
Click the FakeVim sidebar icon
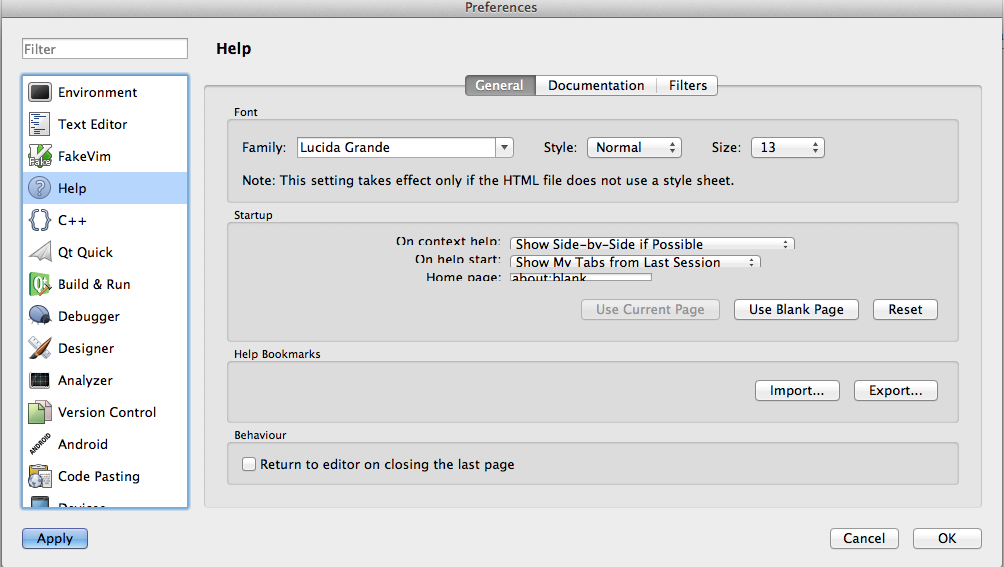[x=40, y=157]
